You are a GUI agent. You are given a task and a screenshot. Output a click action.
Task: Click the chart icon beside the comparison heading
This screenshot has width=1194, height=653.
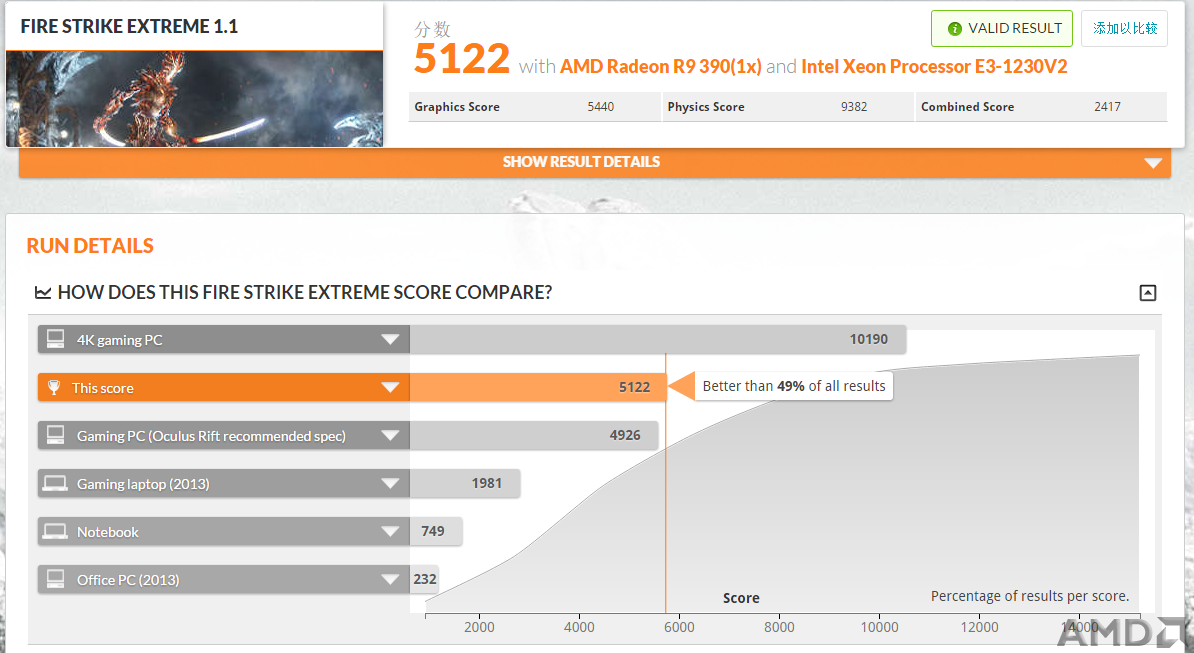[43, 292]
